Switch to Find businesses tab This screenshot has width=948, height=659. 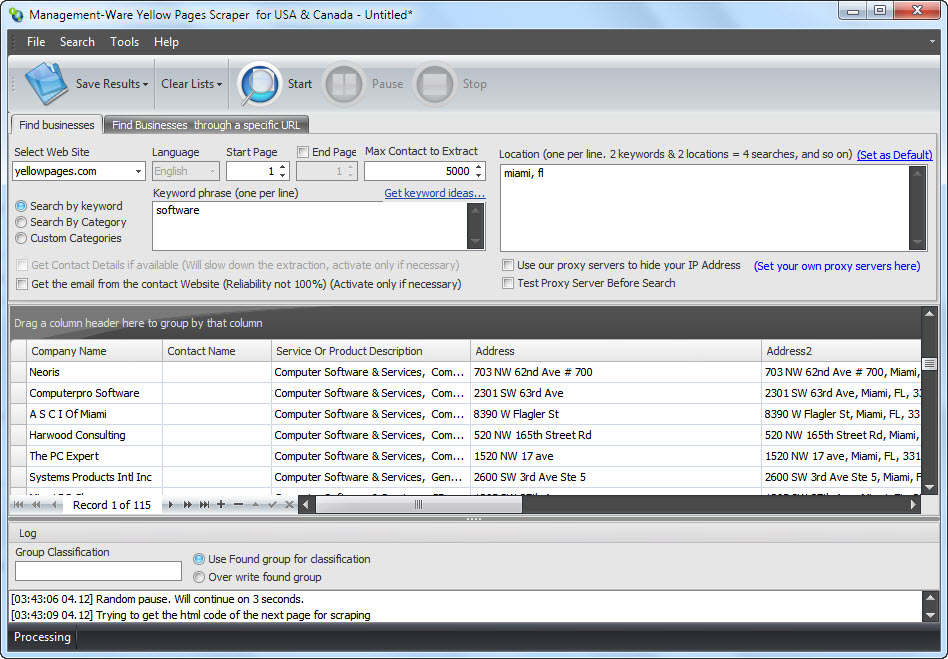[56, 125]
